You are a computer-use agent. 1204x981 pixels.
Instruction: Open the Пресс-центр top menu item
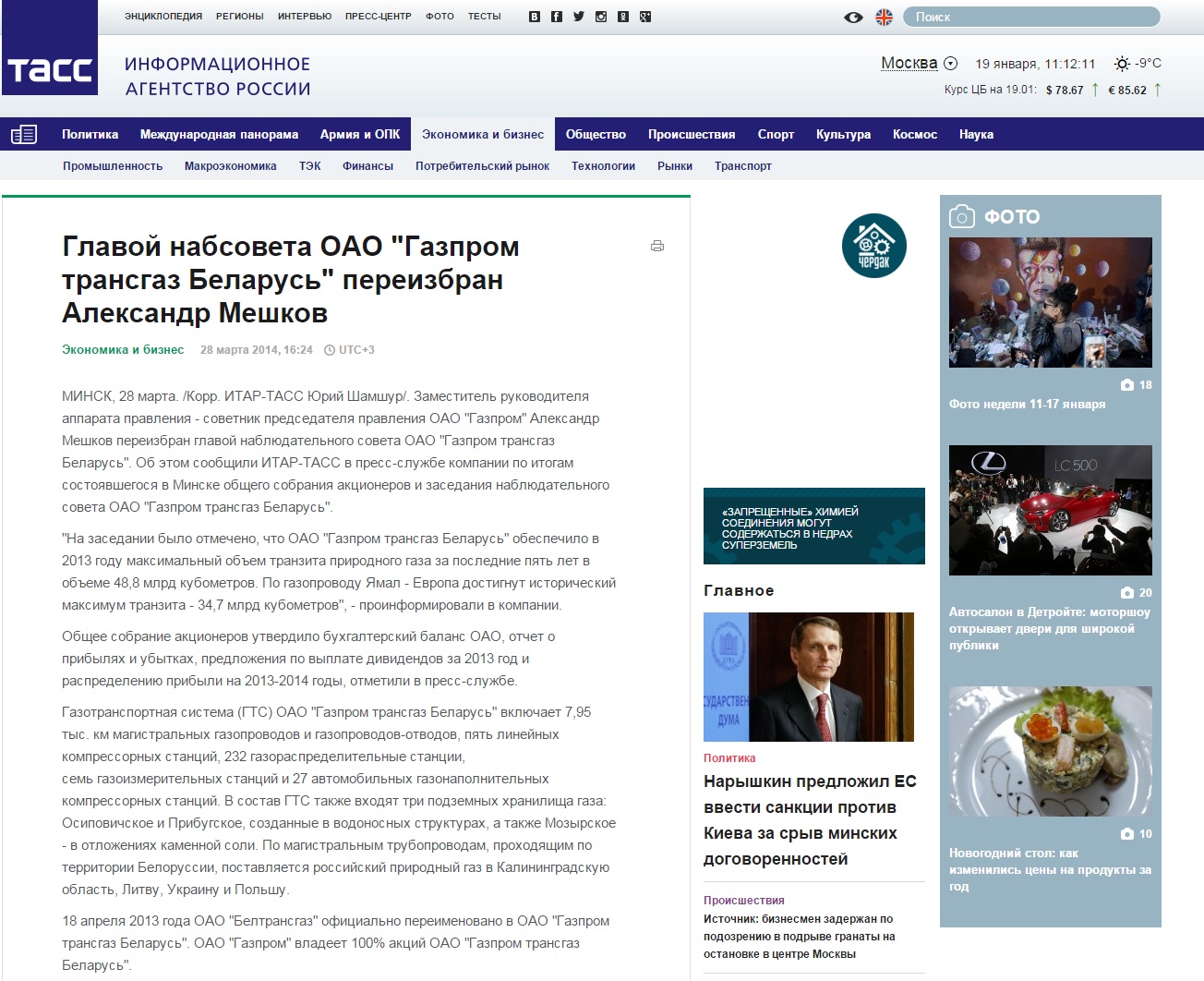click(379, 17)
